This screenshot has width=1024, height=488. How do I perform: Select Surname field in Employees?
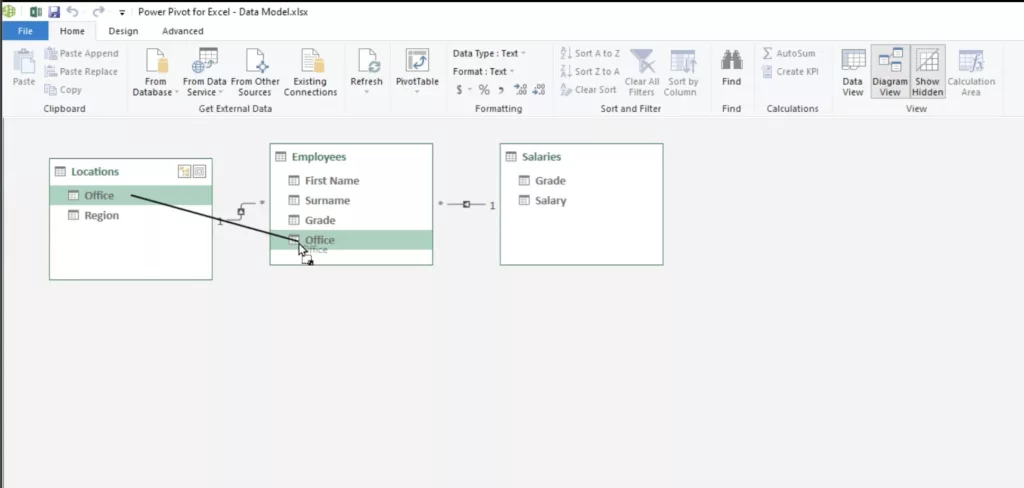(x=351, y=201)
